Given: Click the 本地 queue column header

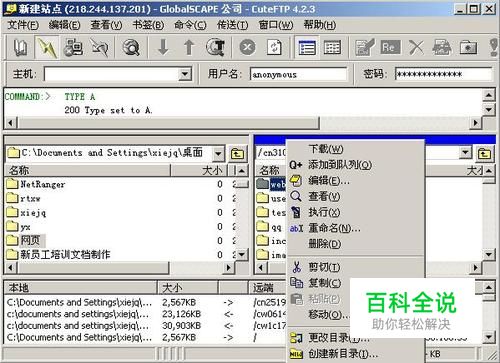Looking at the screenshot, I should 80,288.
